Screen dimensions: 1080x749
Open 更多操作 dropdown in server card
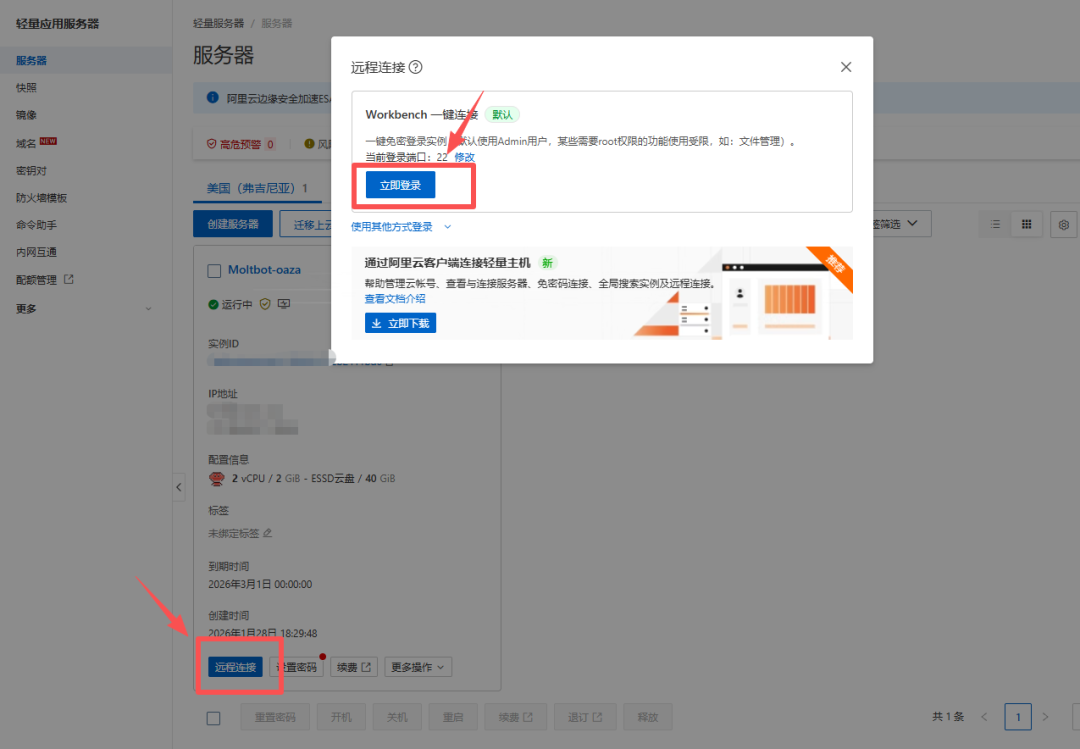tap(418, 667)
